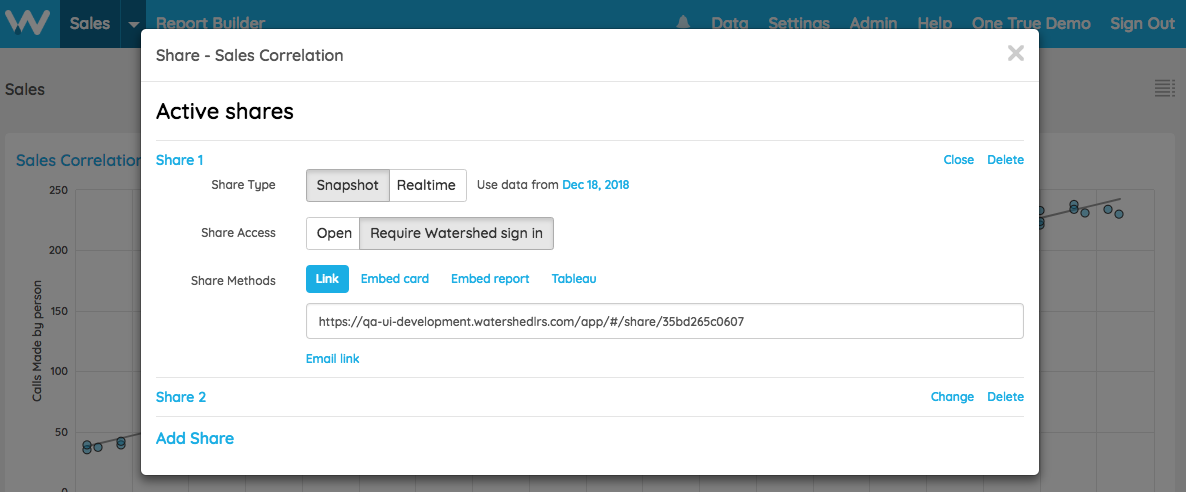Open Settings in the navbar
Screen dimensions: 1186x492
coord(799,23)
